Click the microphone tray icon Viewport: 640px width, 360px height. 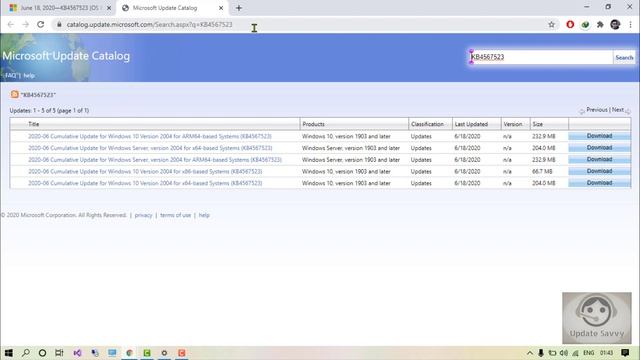(541, 353)
